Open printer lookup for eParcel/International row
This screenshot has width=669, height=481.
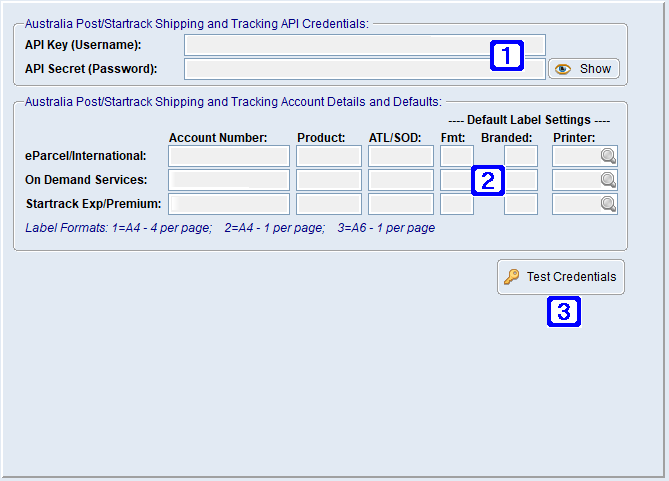[x=608, y=156]
